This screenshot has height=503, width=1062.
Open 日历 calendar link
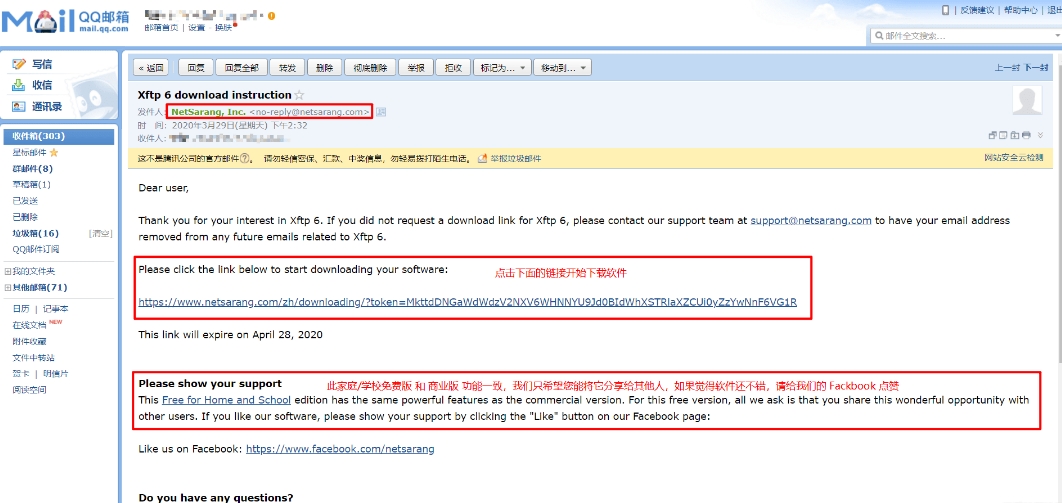click(x=21, y=309)
